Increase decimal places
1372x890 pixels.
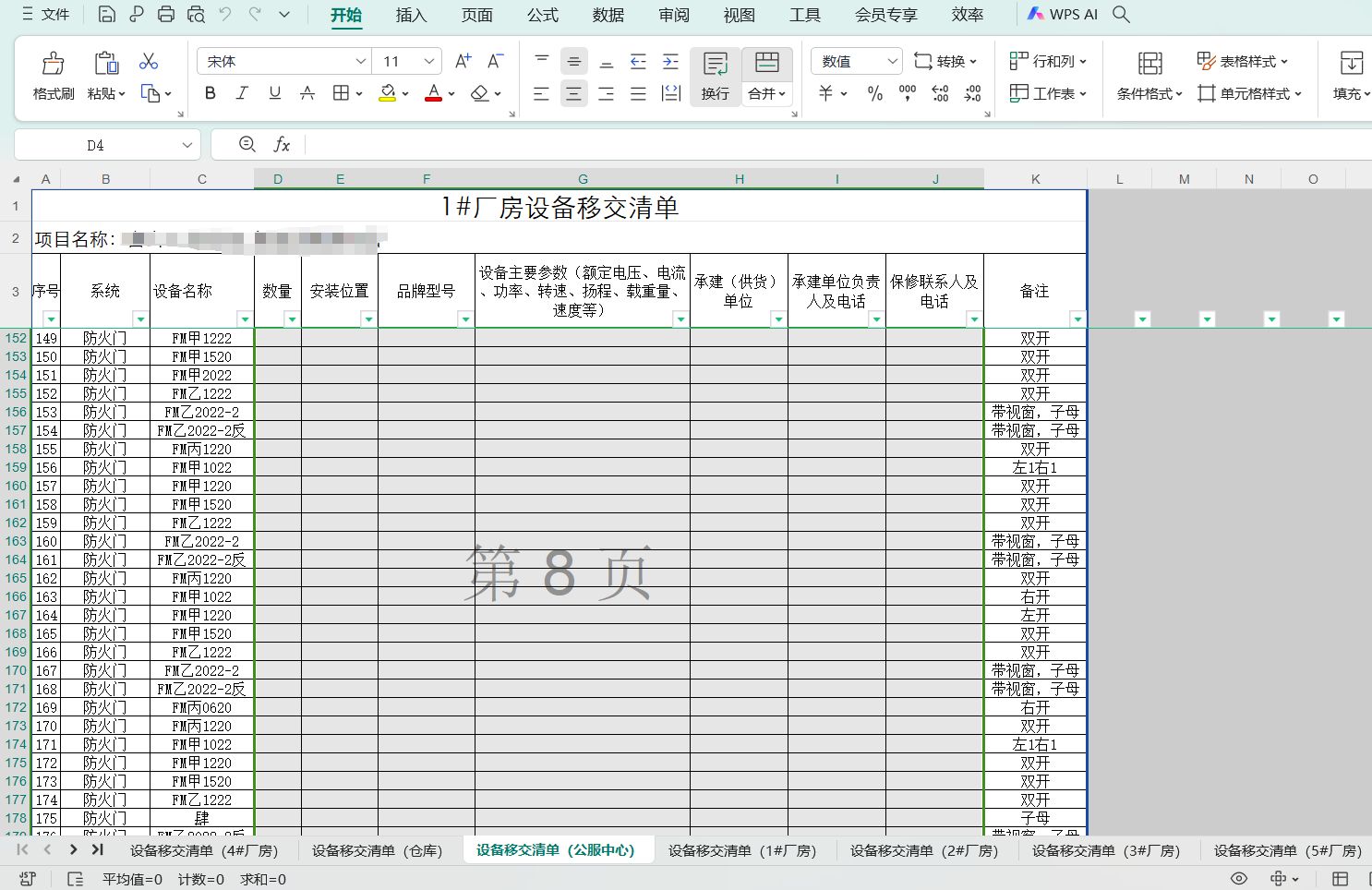[x=940, y=93]
